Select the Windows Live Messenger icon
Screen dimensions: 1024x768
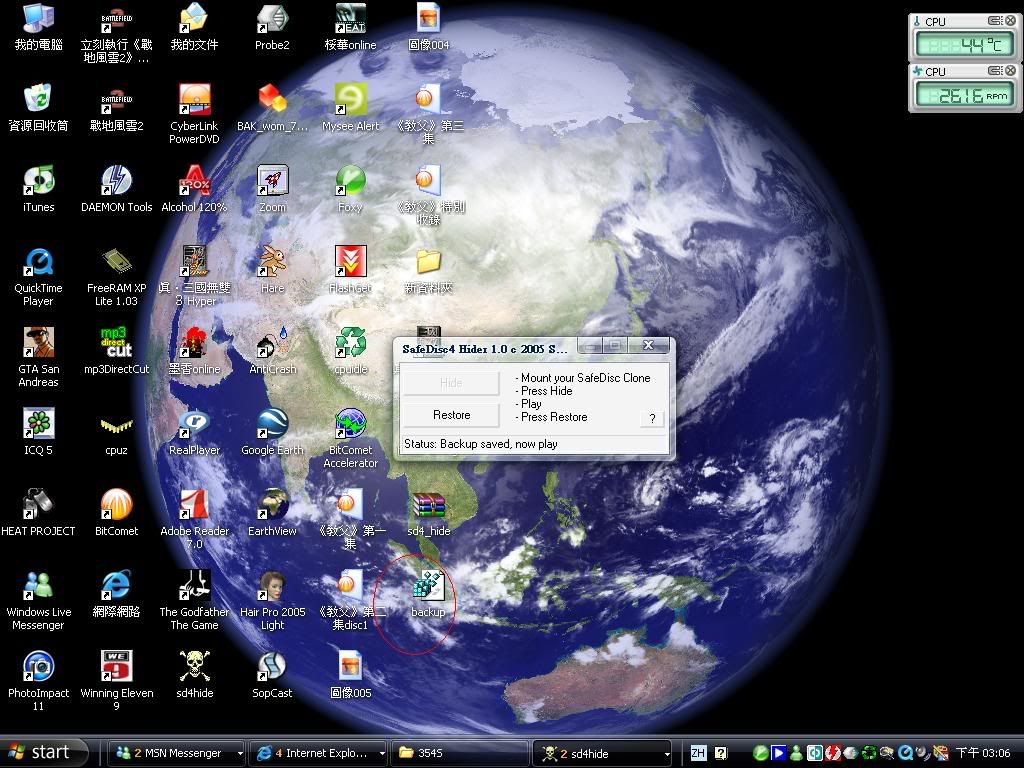pyautogui.click(x=39, y=586)
